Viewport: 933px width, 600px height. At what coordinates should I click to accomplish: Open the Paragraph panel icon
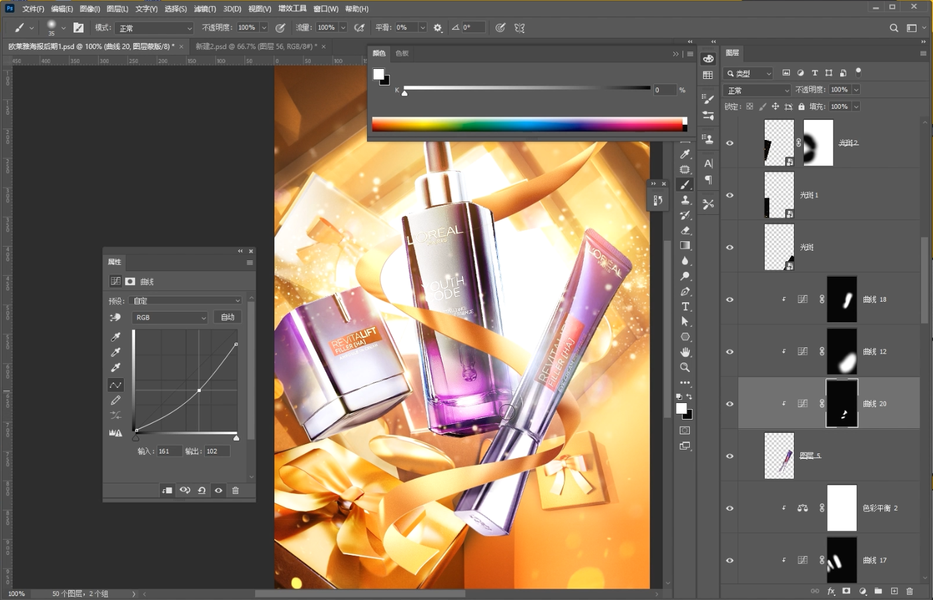707,179
